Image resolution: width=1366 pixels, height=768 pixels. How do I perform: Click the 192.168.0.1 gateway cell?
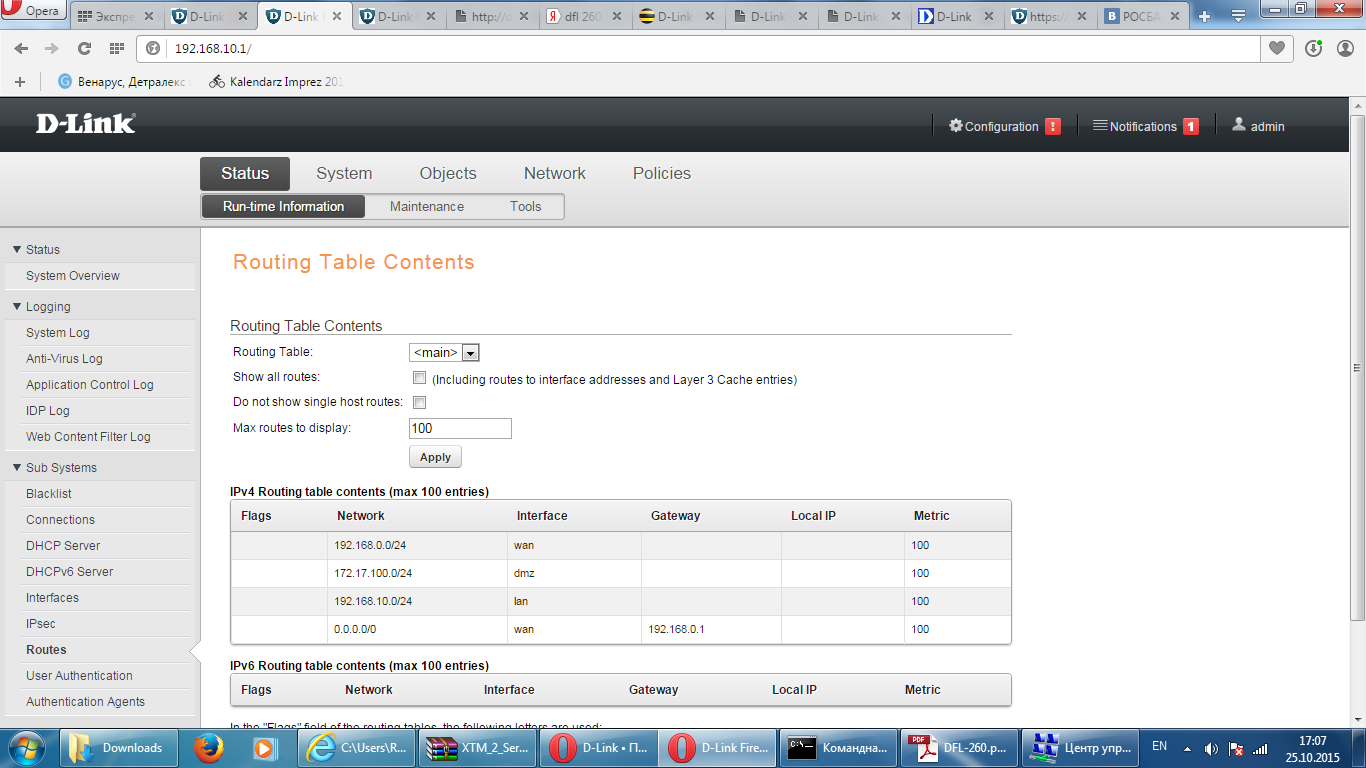(712, 629)
